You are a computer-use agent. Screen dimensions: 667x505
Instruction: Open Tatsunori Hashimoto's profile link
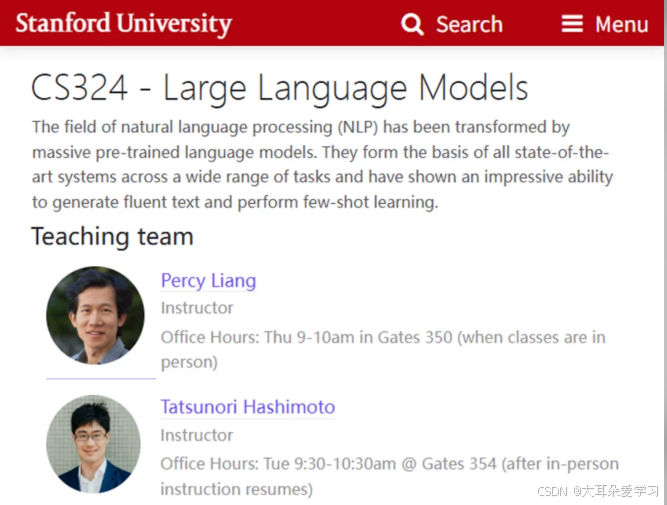click(x=248, y=407)
